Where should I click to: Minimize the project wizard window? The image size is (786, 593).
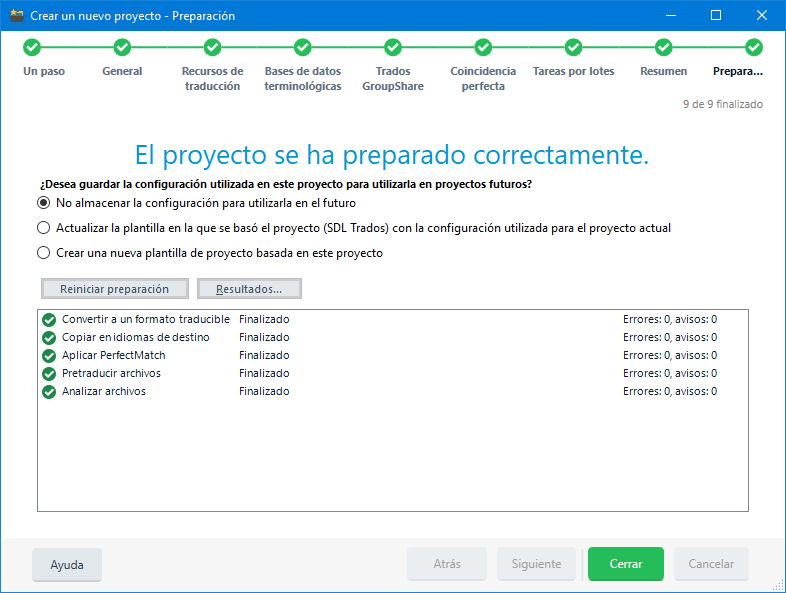pos(671,16)
